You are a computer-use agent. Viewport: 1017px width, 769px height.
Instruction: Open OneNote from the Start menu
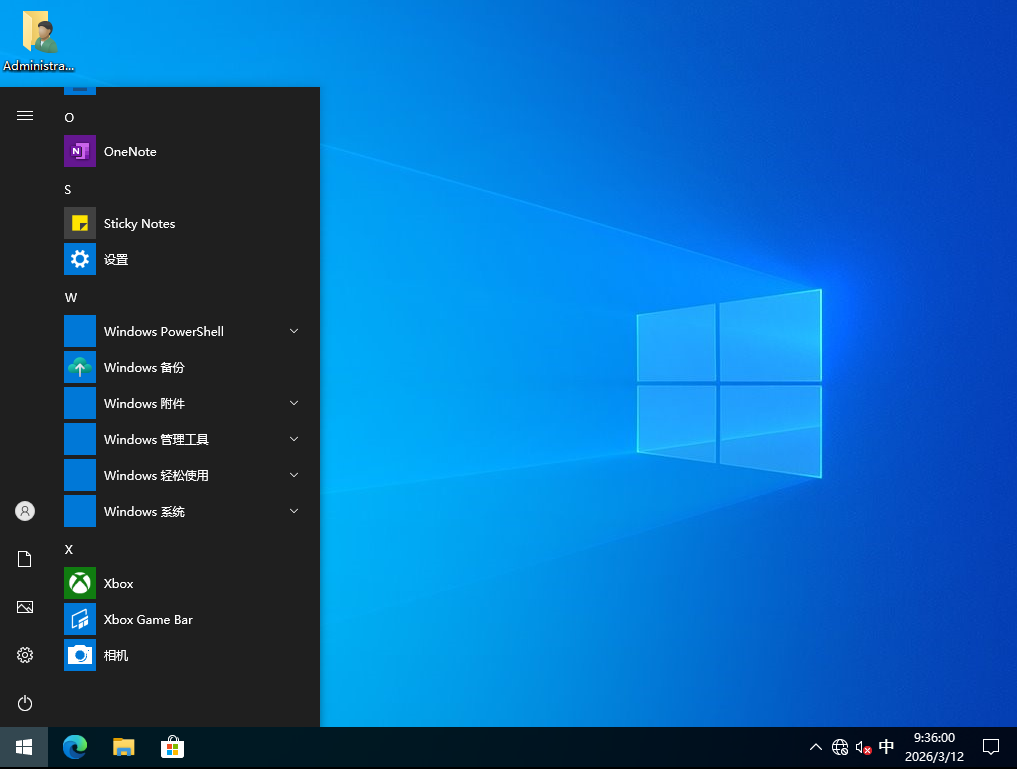click(130, 151)
